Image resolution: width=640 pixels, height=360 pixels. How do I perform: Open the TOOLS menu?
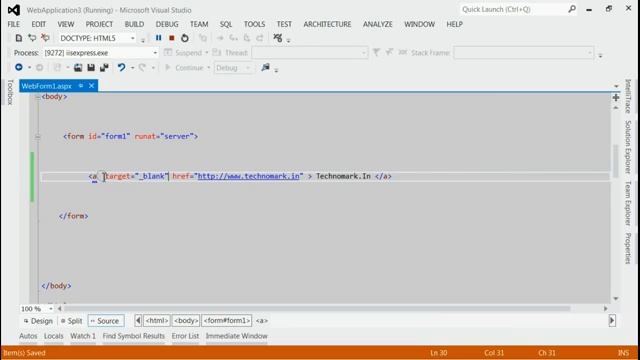pyautogui.click(x=254, y=24)
